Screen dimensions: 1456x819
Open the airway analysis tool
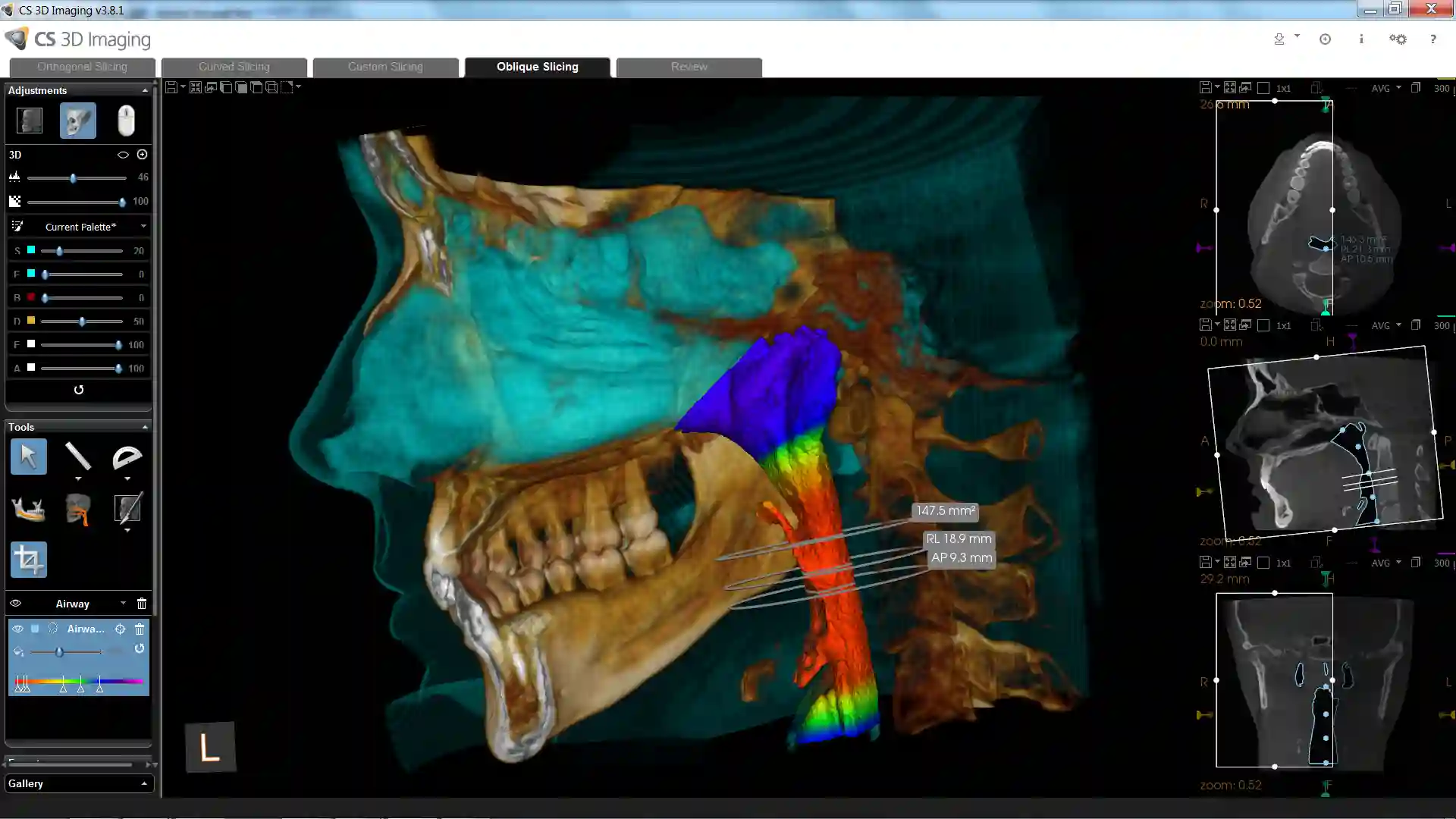[77, 509]
